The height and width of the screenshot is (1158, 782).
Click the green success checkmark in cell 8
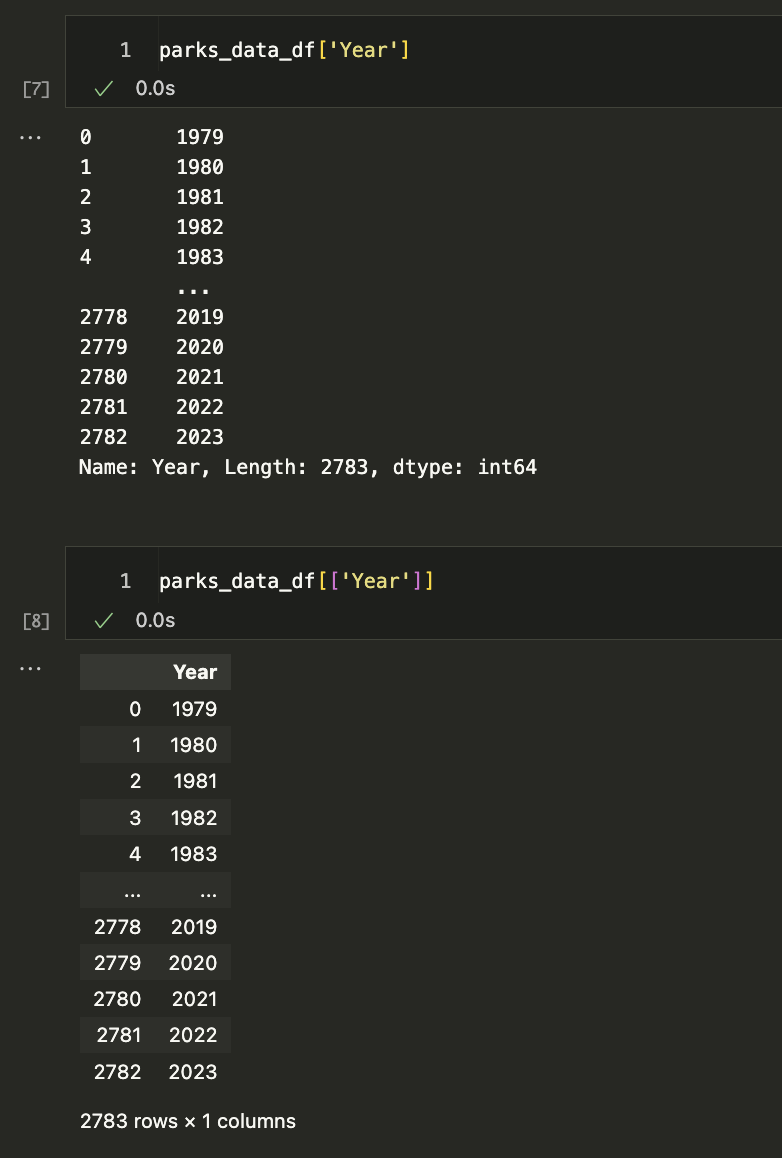coord(103,621)
